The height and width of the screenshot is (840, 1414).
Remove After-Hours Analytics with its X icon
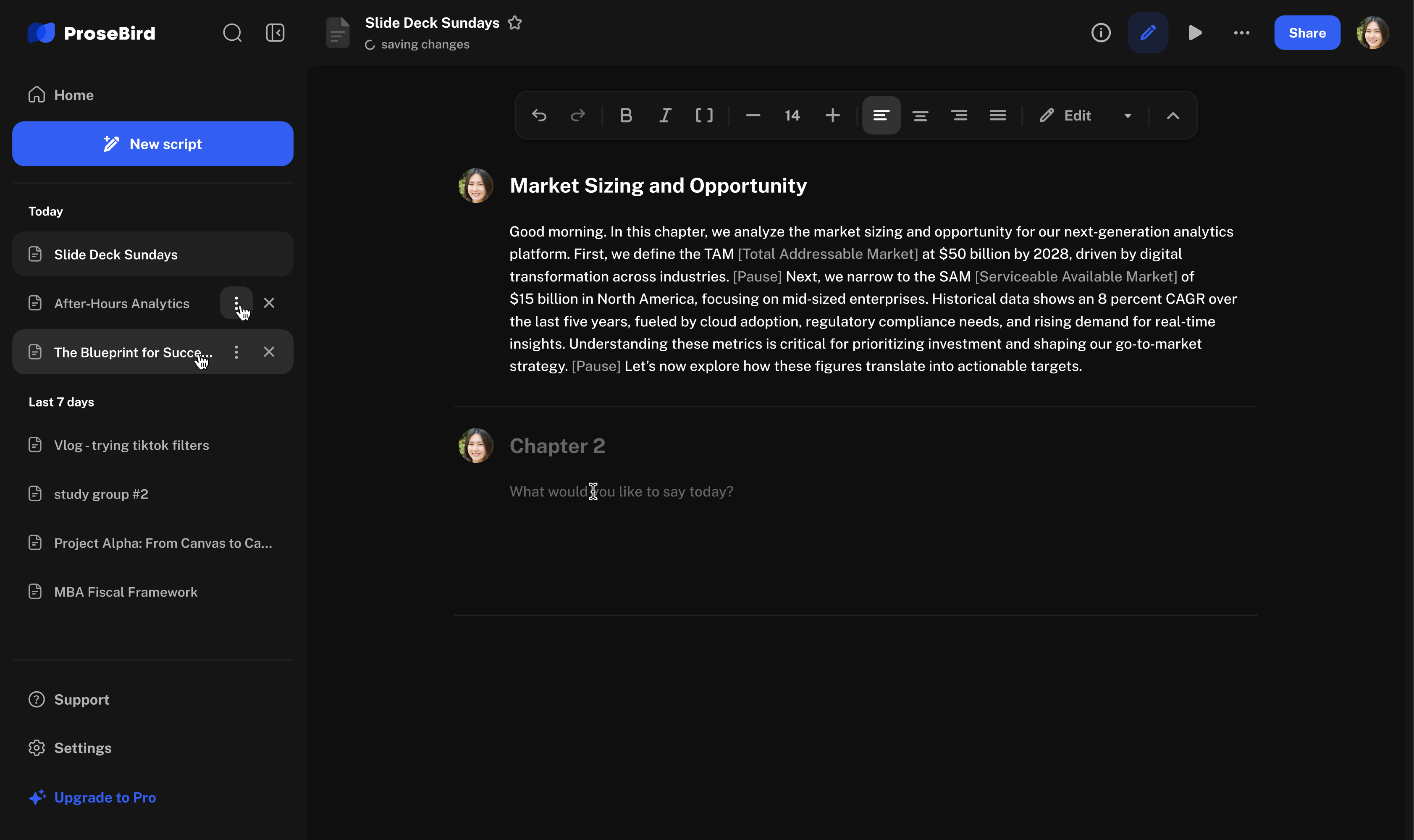(x=269, y=303)
